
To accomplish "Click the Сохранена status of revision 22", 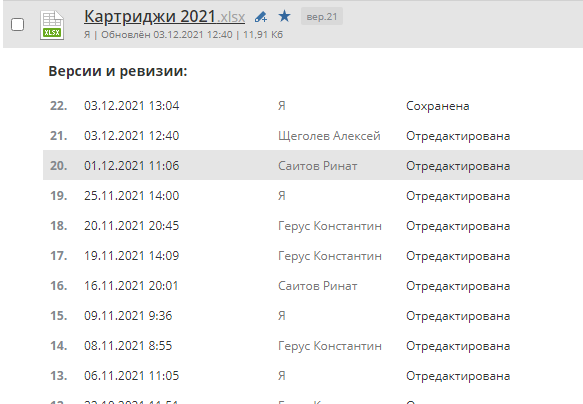I will pos(438,106).
